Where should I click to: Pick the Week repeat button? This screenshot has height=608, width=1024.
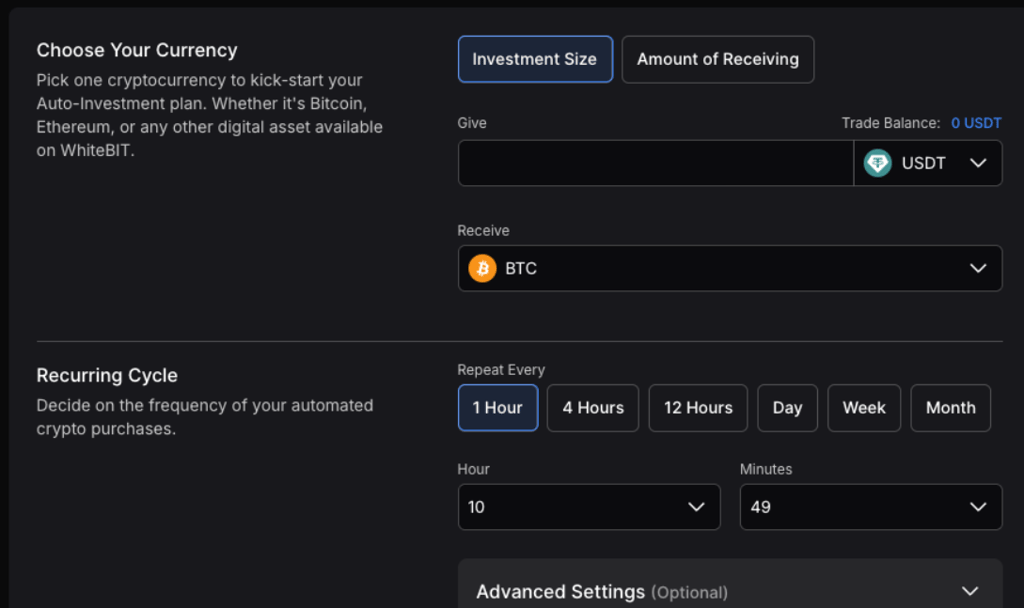[864, 408]
